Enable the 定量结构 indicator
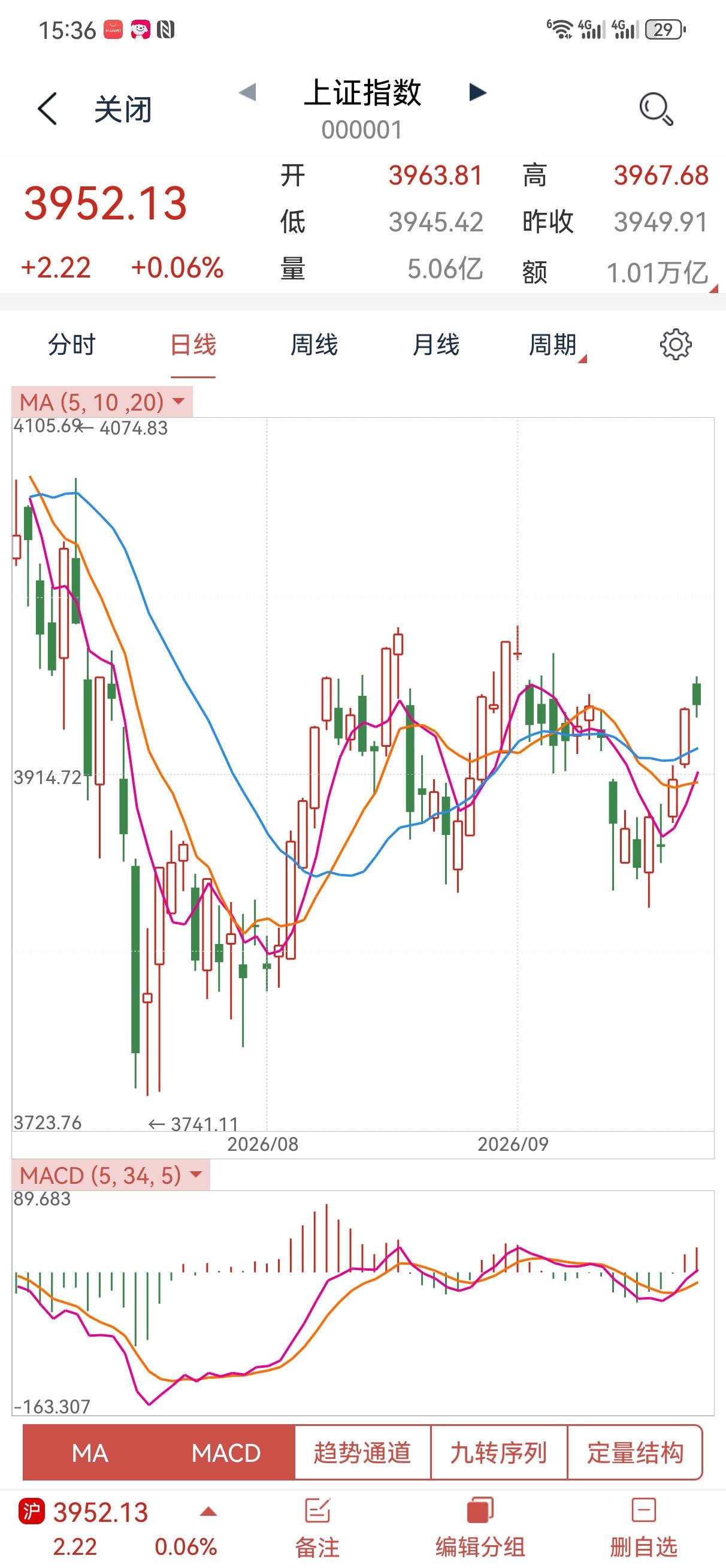 (636, 1453)
